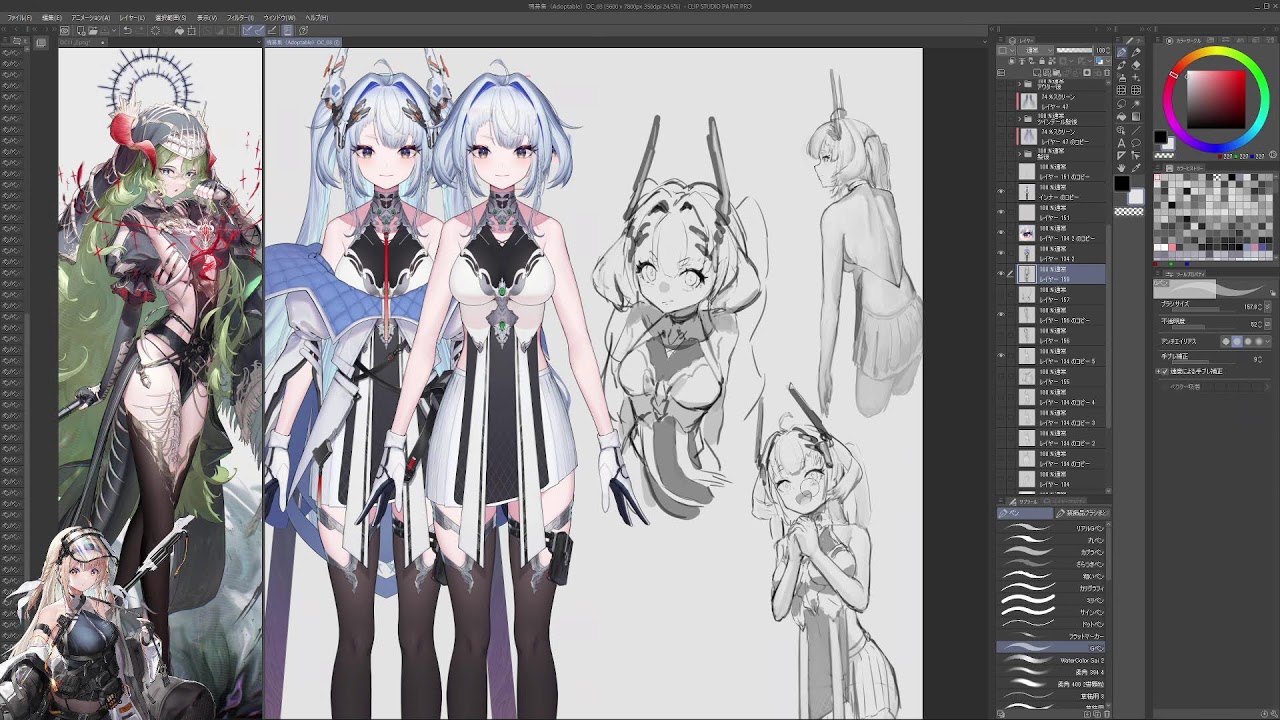Select the Figure line tool

(1136, 130)
